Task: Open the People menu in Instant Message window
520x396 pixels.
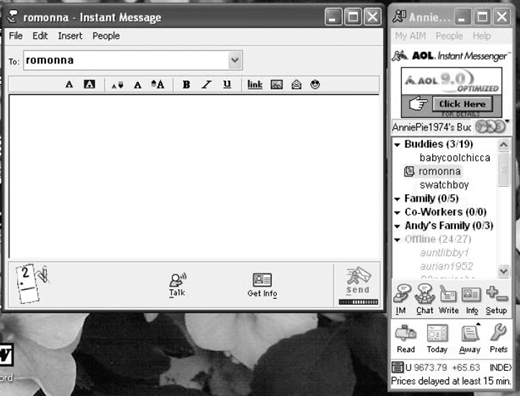Action: [106, 36]
